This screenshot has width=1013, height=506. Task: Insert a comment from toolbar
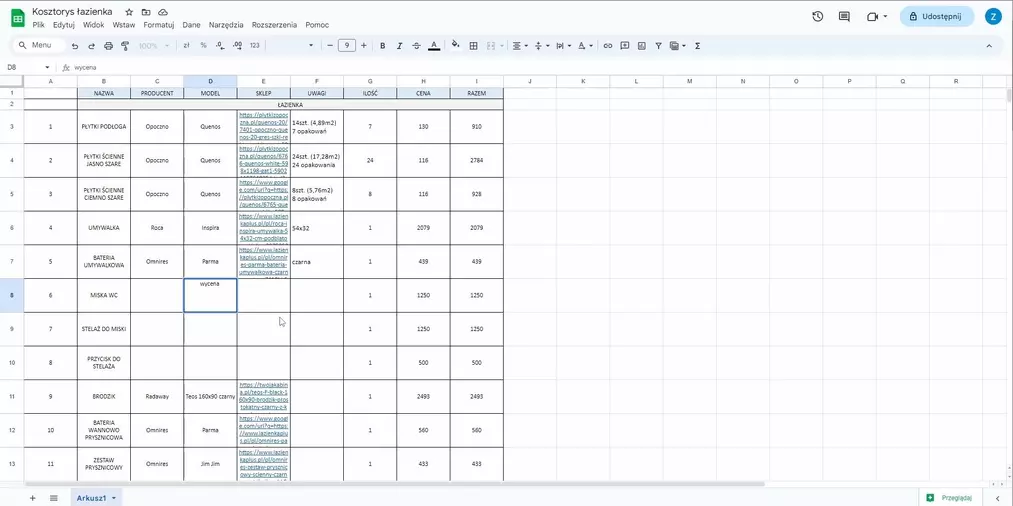click(625, 46)
